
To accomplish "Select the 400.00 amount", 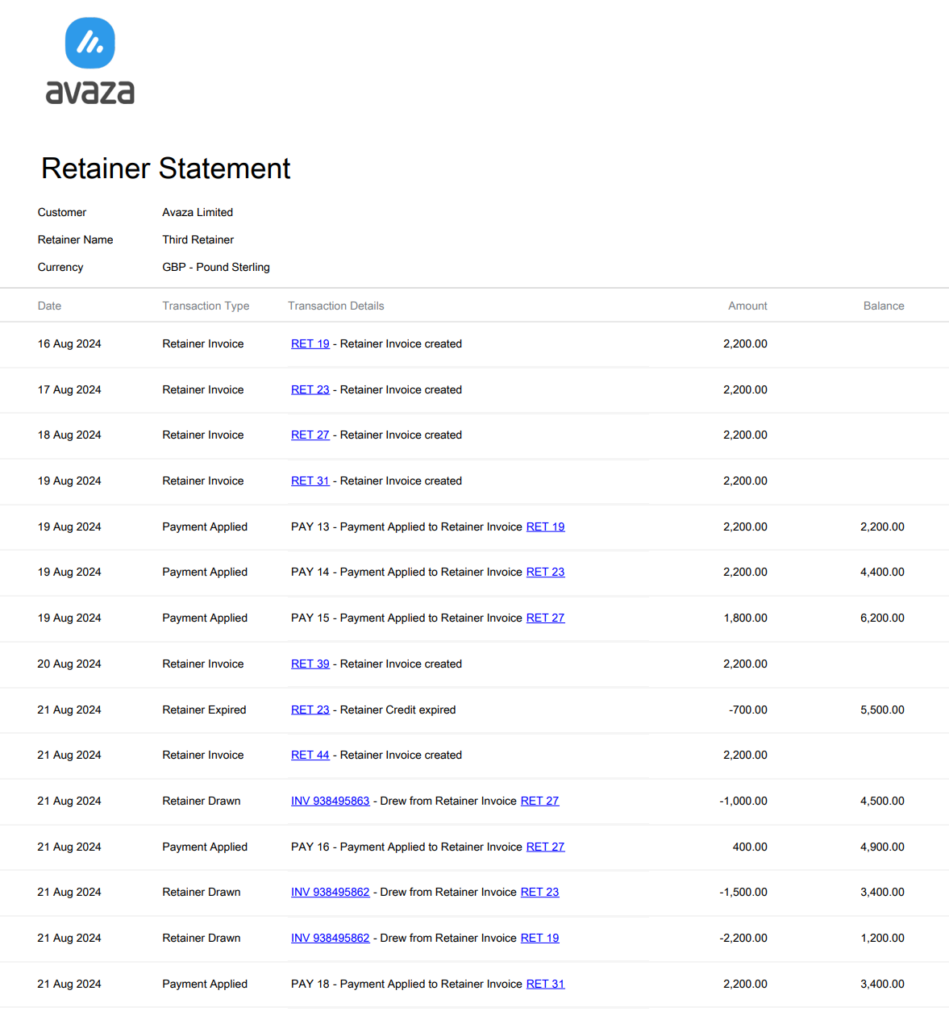I will [750, 847].
